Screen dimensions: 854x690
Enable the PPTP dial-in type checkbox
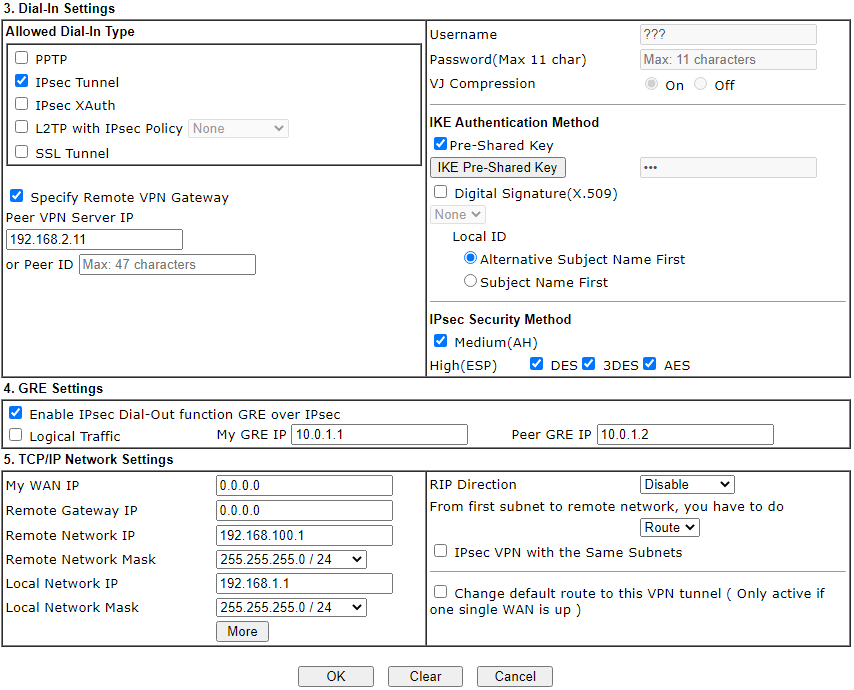(22, 58)
